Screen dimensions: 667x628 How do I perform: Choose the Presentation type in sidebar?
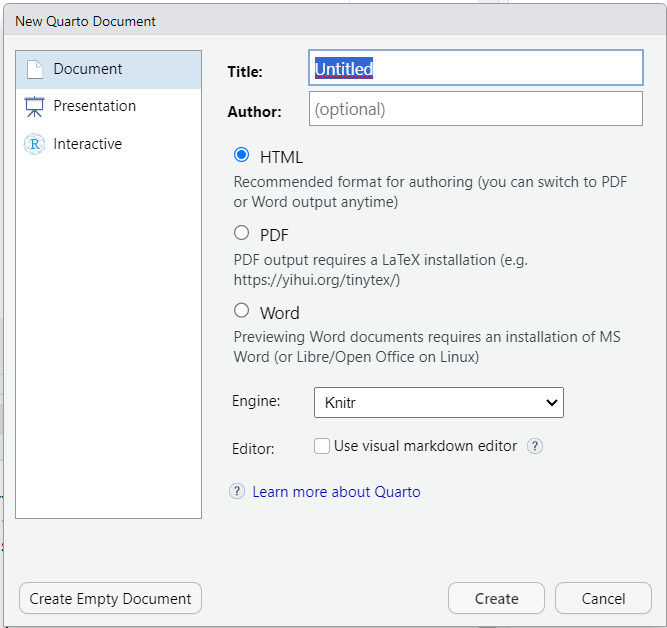pyautogui.click(x=108, y=106)
